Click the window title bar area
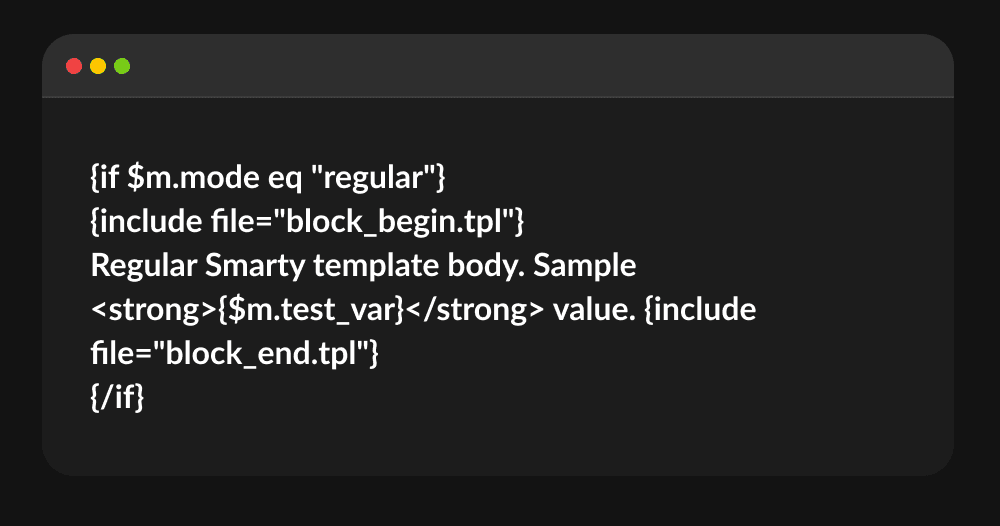This screenshot has width=1000, height=526. pyautogui.click(x=498, y=66)
